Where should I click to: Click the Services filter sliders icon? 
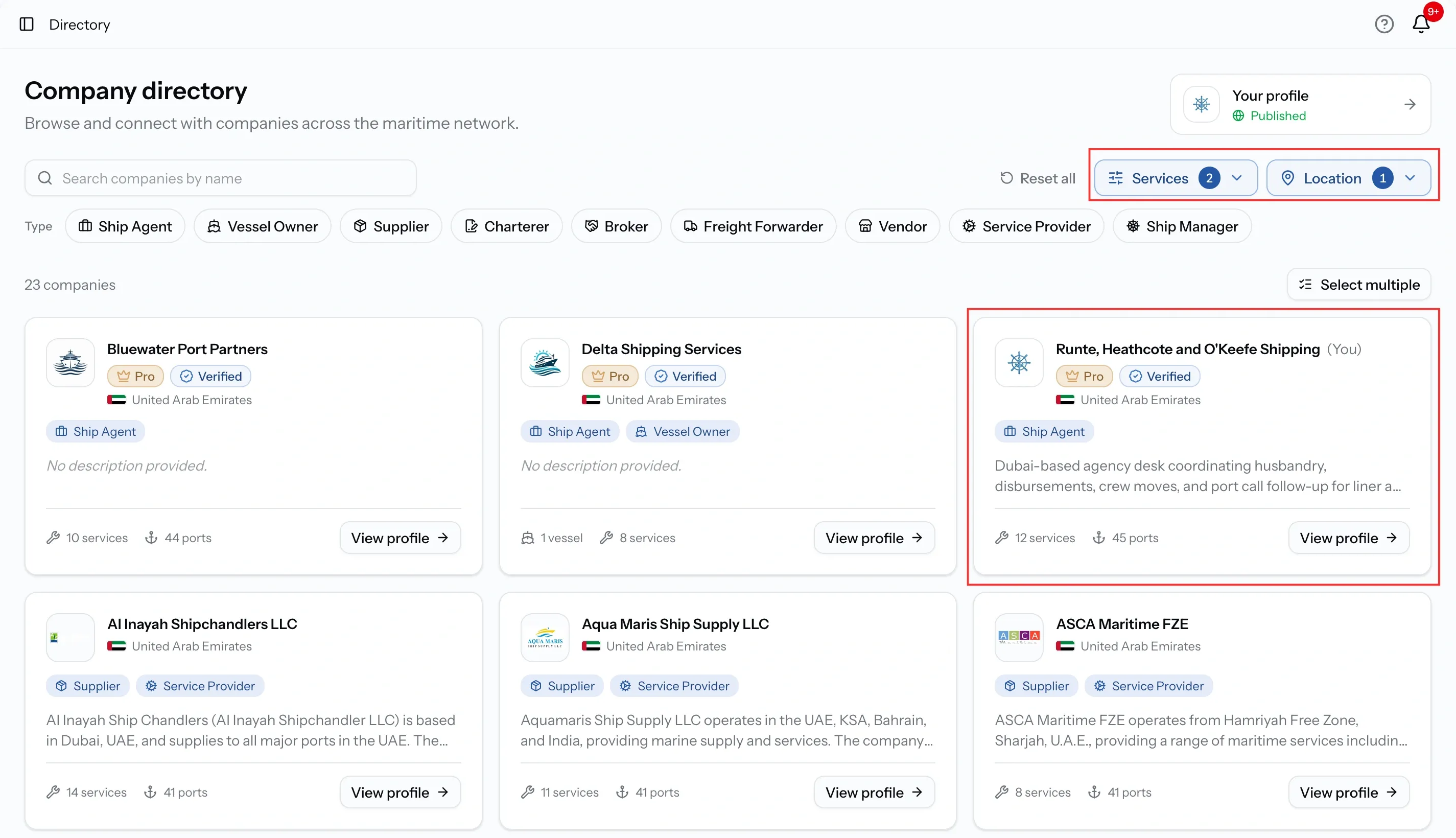tap(1115, 178)
